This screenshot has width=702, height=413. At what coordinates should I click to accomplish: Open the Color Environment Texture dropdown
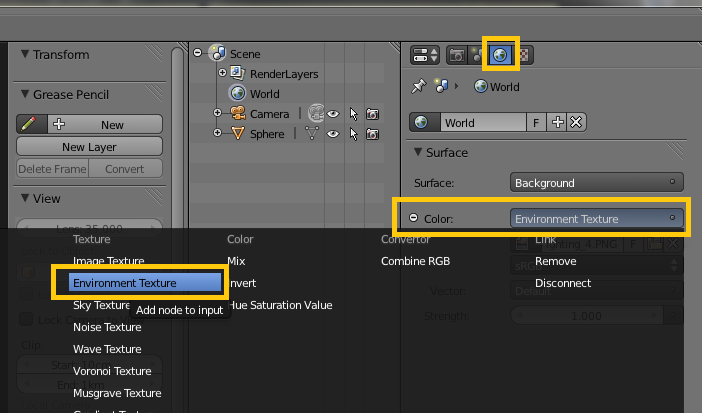pos(596,219)
